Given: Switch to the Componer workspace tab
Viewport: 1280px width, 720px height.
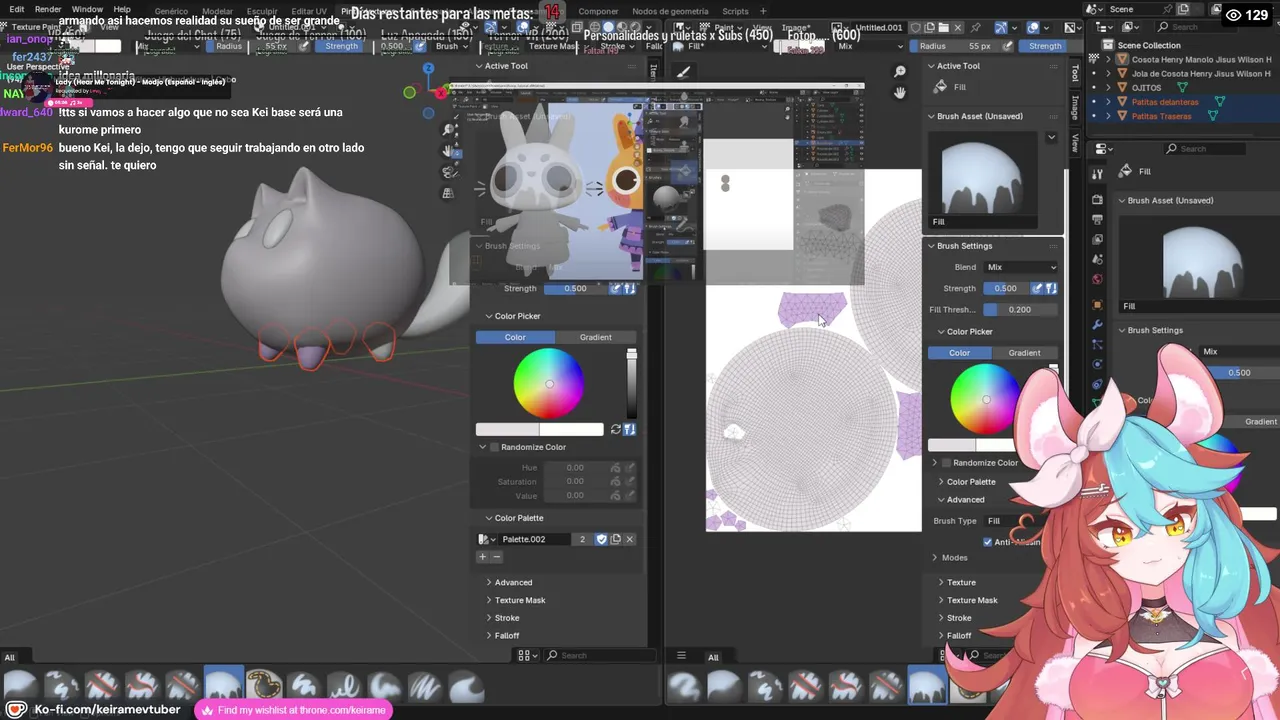Looking at the screenshot, I should pyautogui.click(x=598, y=11).
